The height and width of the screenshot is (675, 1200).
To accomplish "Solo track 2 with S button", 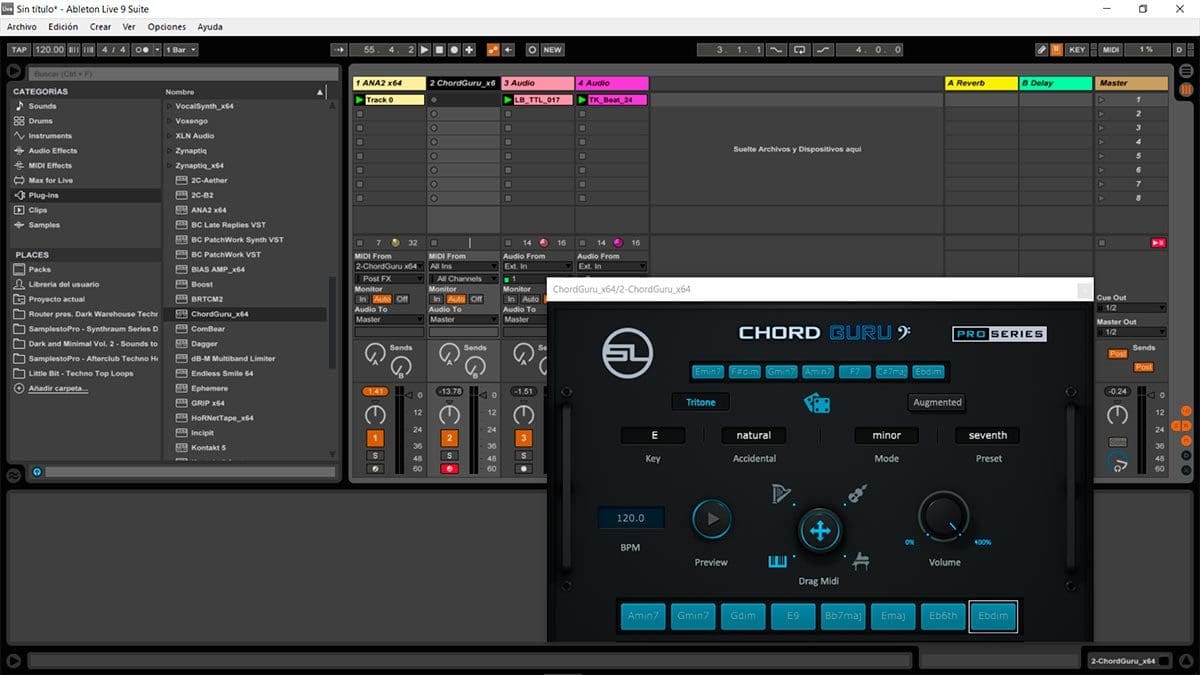I will pos(449,456).
